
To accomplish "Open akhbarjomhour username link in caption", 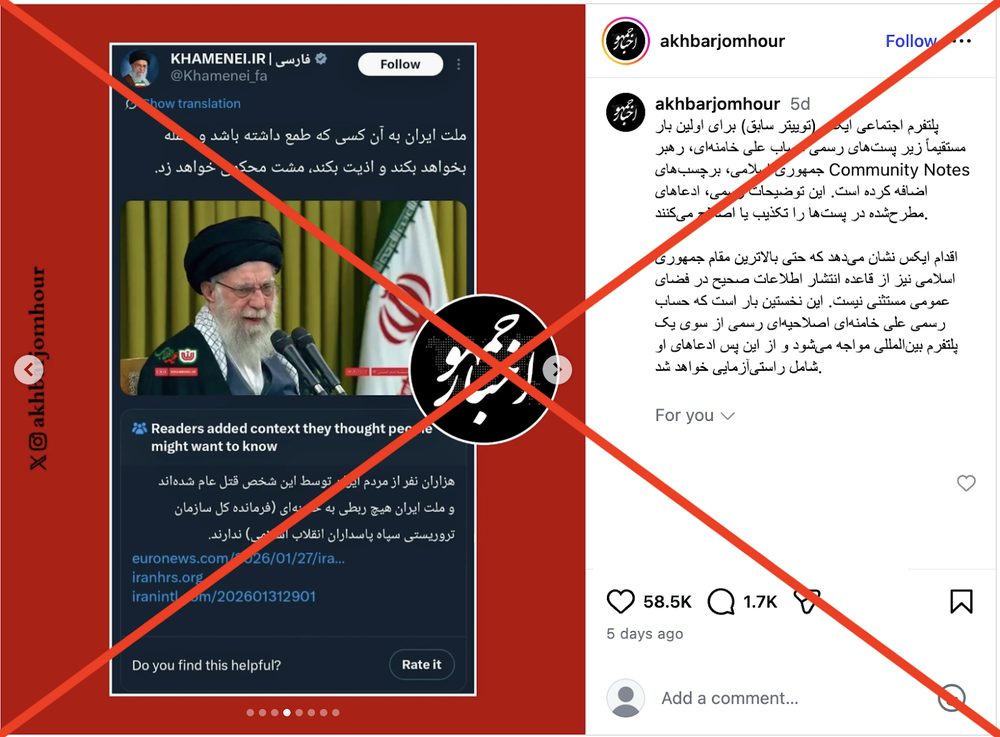I will (717, 103).
